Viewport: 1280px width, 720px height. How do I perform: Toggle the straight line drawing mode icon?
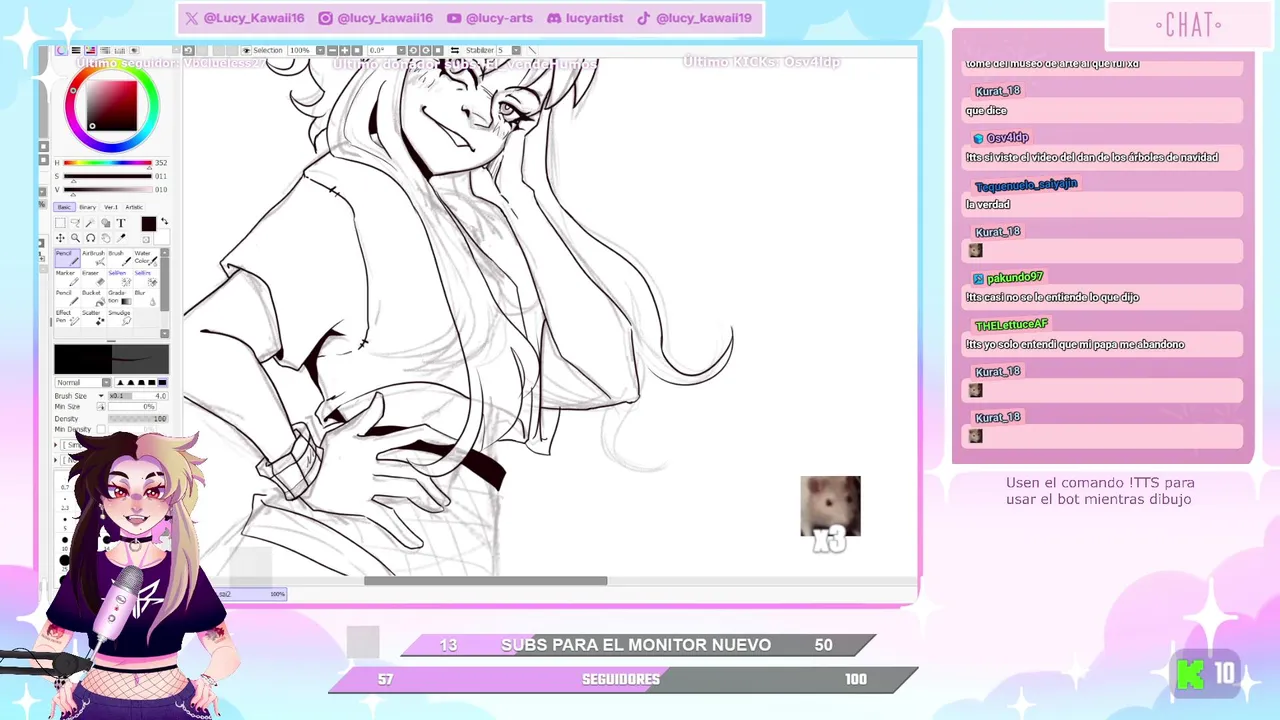(533, 50)
